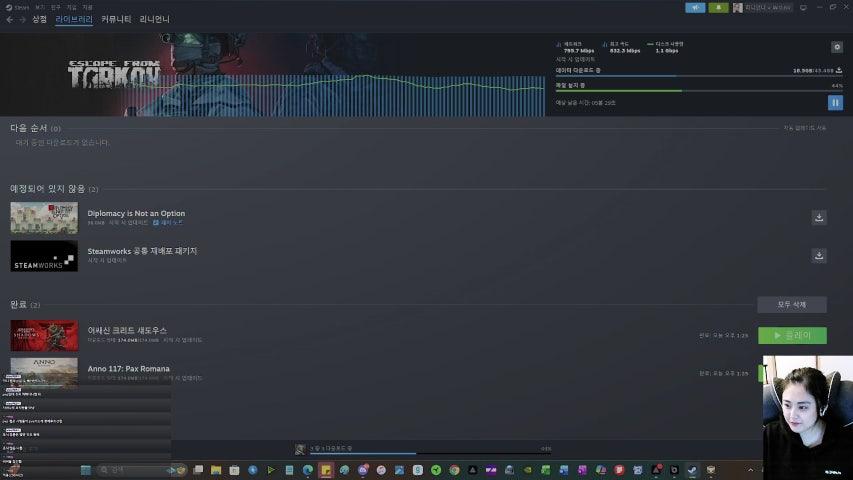The image size is (853, 480).
Task: Download the Steamworks 공용 재배포 패키지 update
Action: point(819,256)
